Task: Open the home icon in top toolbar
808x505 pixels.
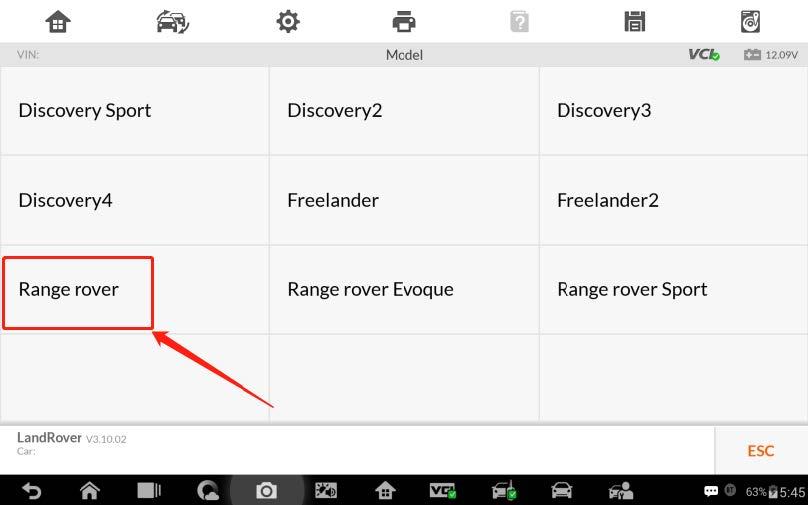Action: pyautogui.click(x=58, y=22)
